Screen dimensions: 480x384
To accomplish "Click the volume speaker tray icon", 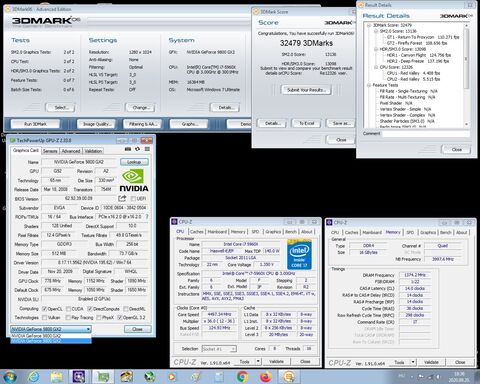I will point(438,377).
